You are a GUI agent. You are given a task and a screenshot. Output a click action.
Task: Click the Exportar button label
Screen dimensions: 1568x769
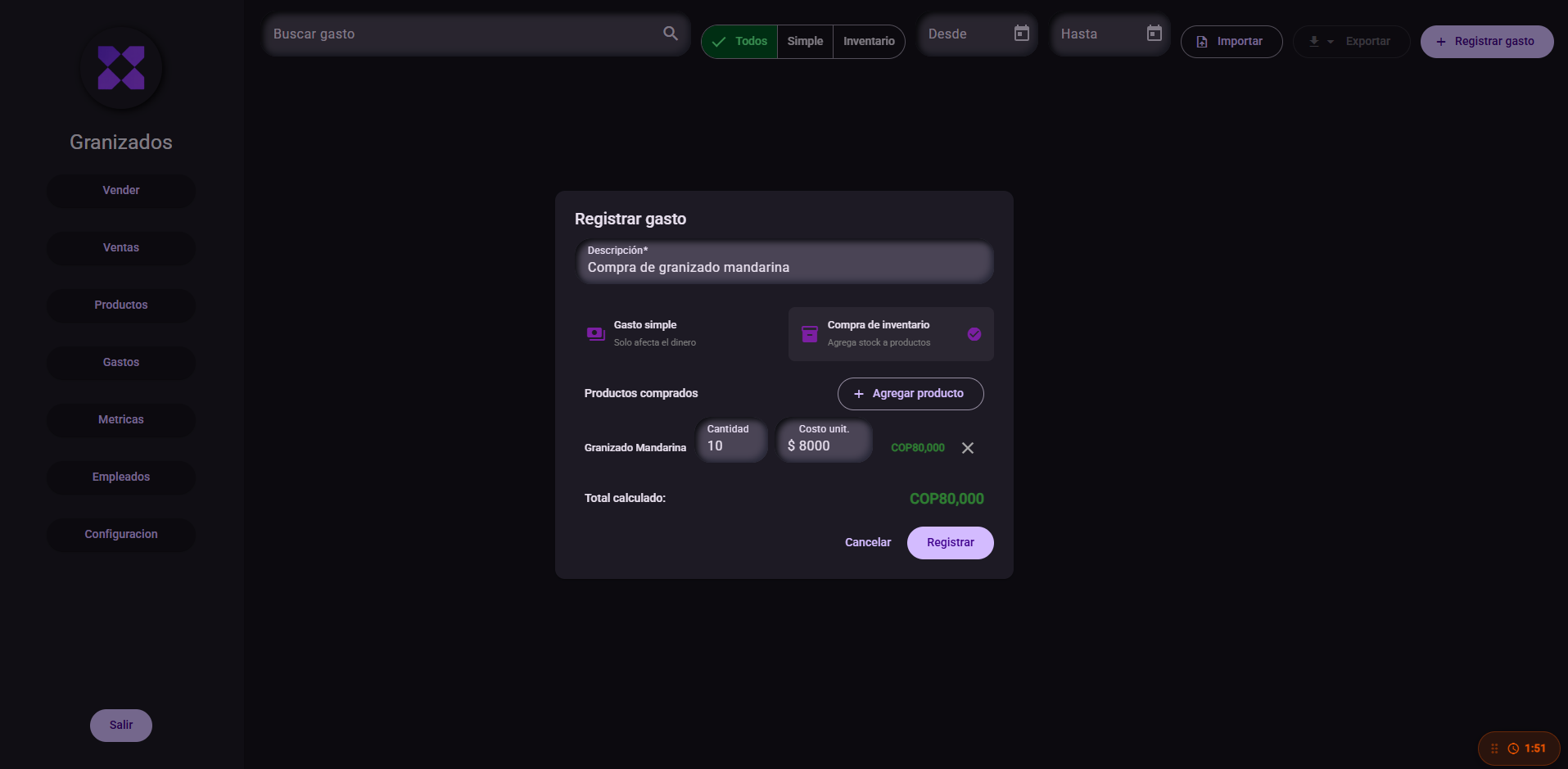(x=1367, y=42)
